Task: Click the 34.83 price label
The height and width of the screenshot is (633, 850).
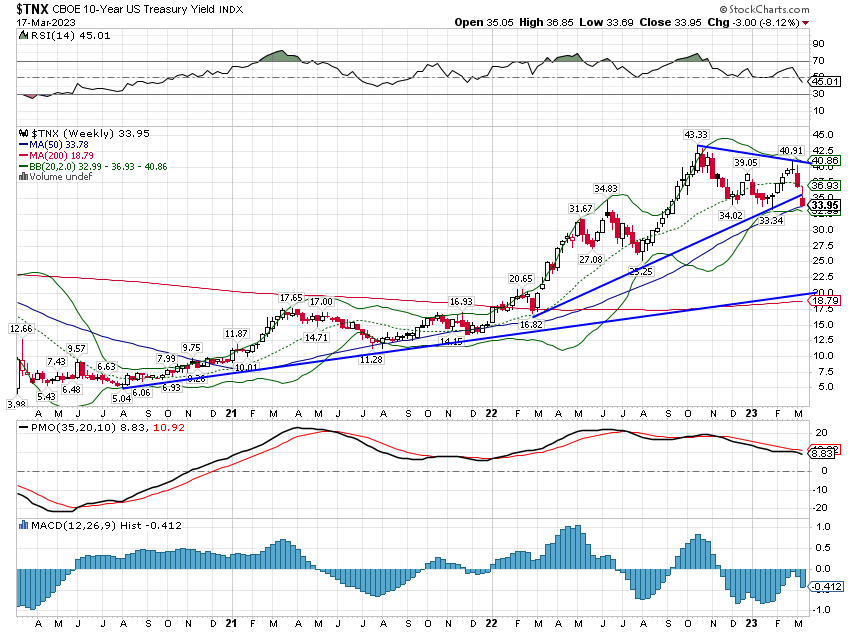Action: 606,189
